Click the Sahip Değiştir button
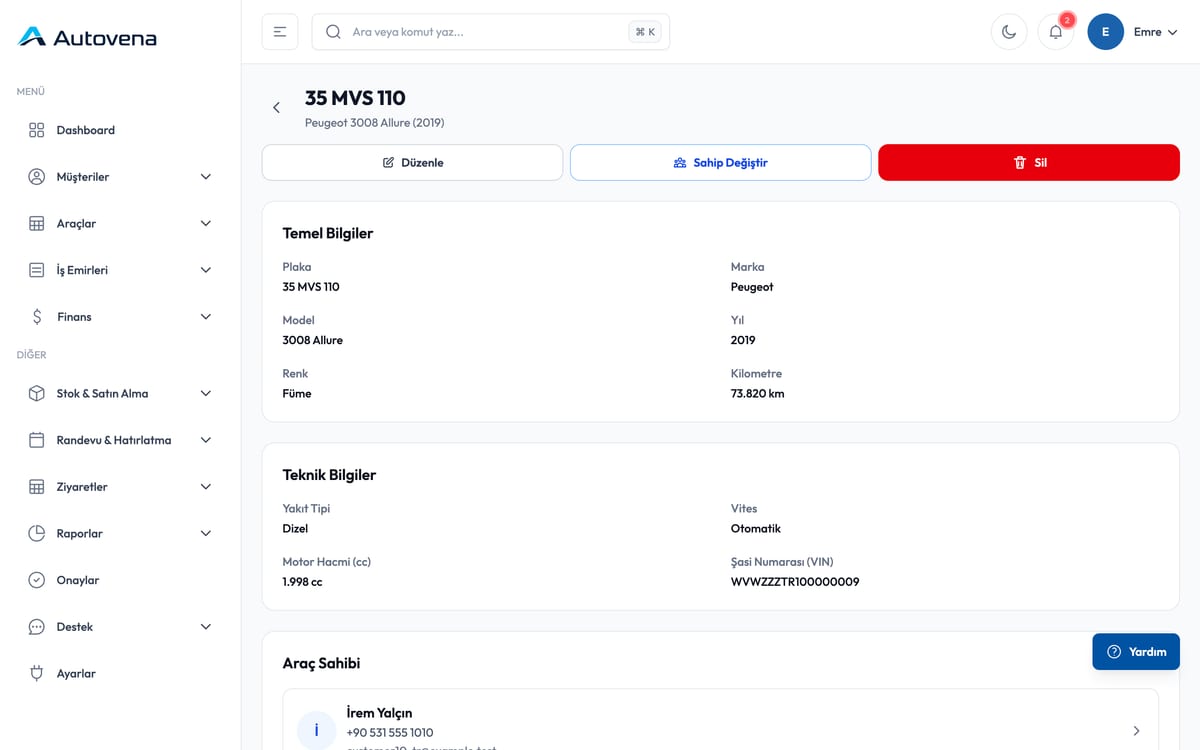This screenshot has width=1200, height=750. coord(720,163)
